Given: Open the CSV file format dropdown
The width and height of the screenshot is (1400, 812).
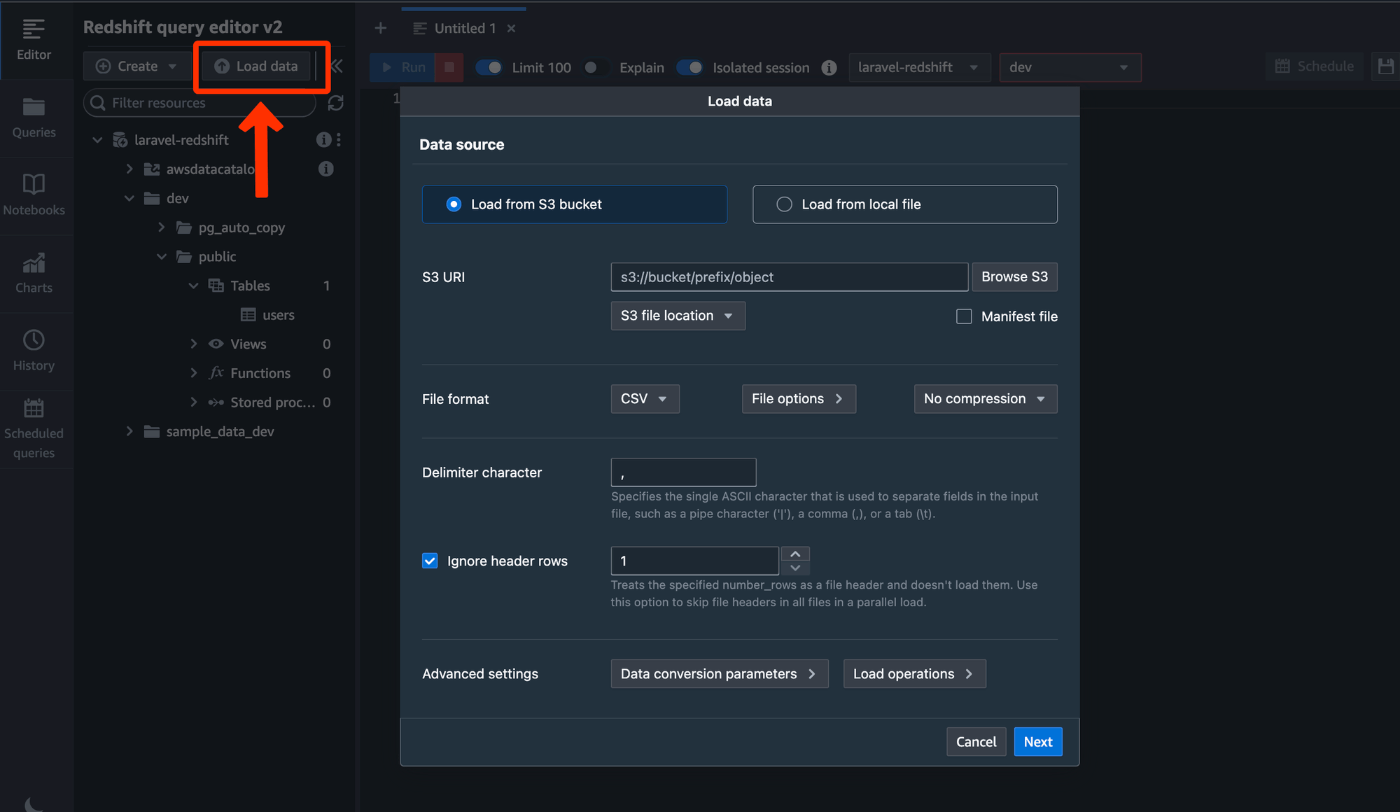Looking at the screenshot, I should pos(645,398).
